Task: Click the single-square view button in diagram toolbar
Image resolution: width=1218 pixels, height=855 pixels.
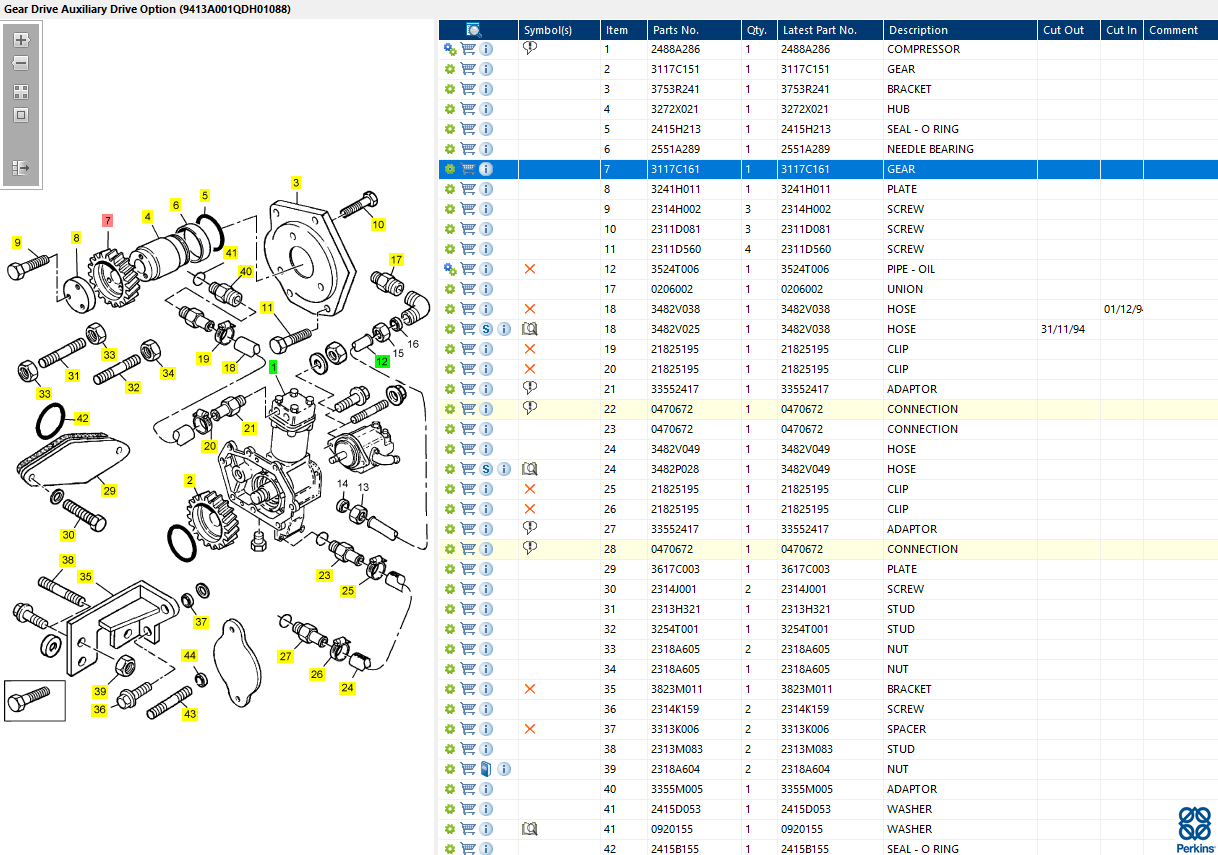Action: click(x=20, y=115)
